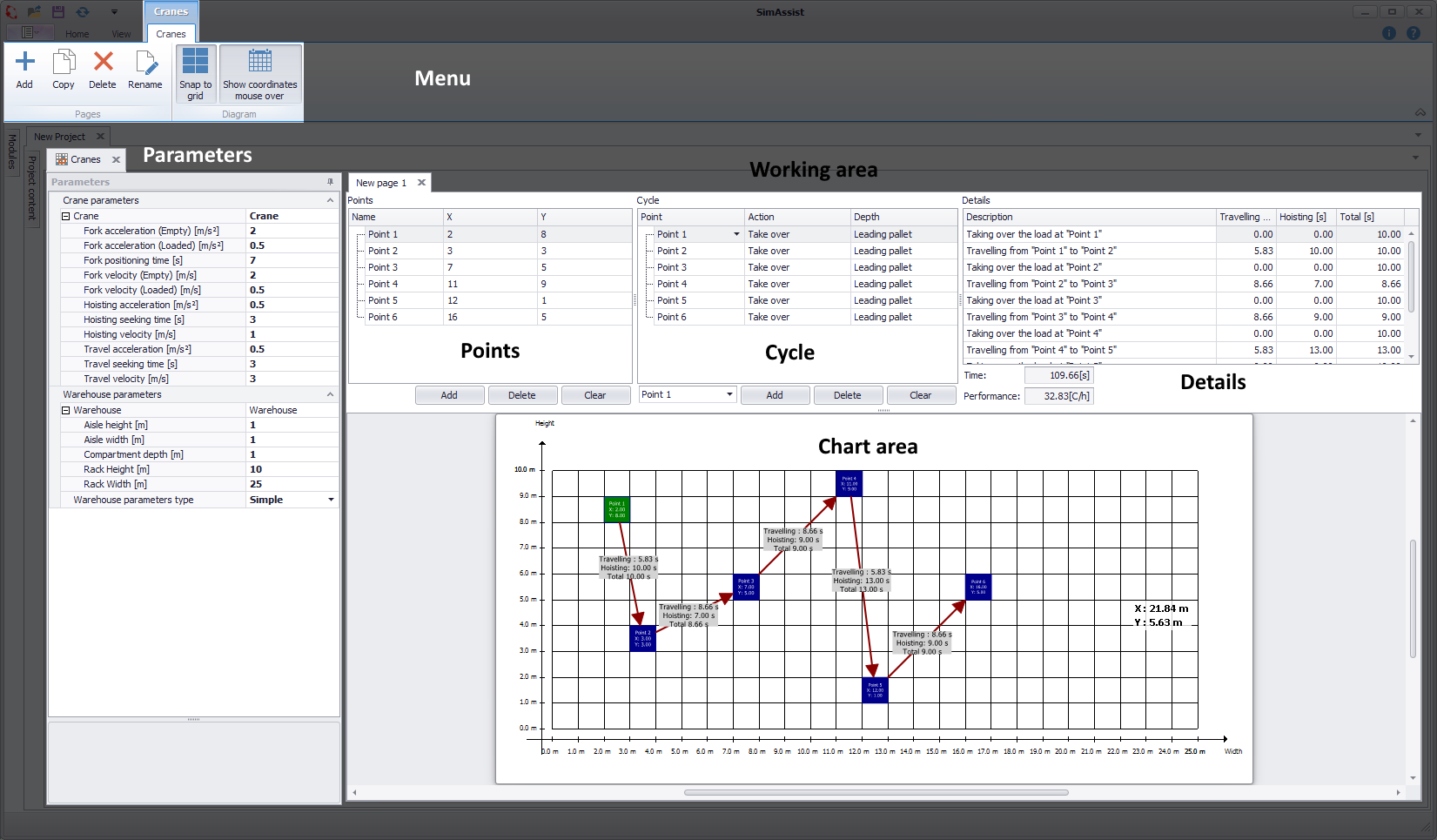Open the Point 1 dropdown below Cycle table
The image size is (1437, 840).
coord(729,394)
